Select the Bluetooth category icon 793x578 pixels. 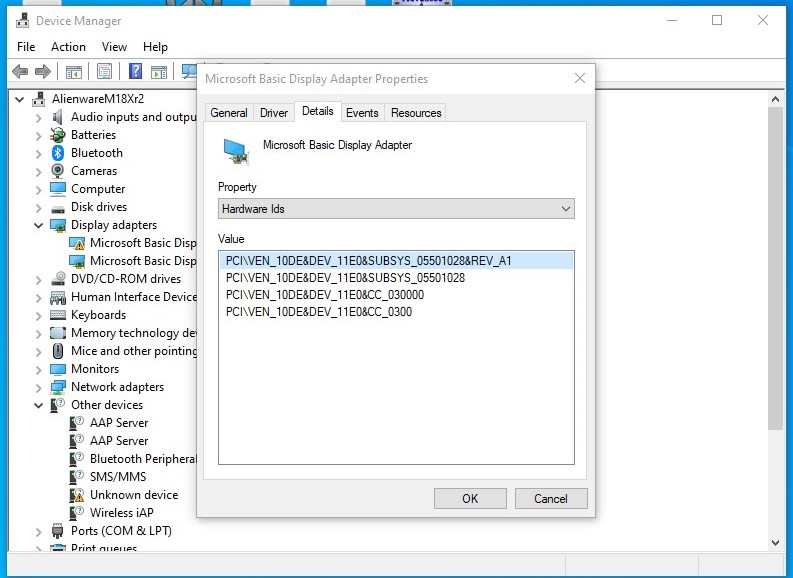coord(58,153)
